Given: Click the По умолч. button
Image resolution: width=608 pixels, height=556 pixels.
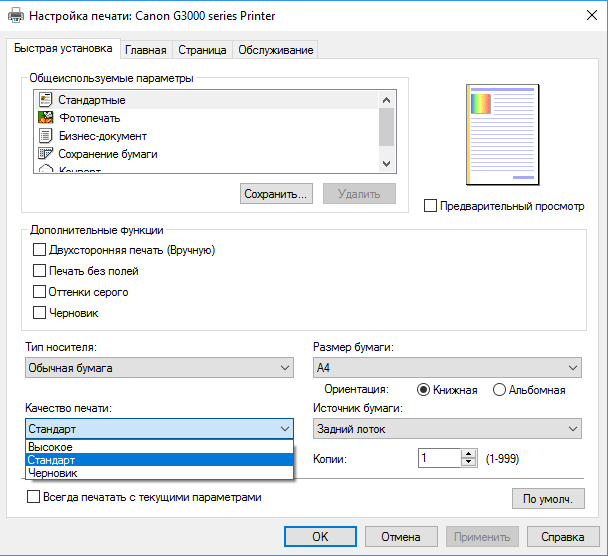Looking at the screenshot, I should click(548, 499).
